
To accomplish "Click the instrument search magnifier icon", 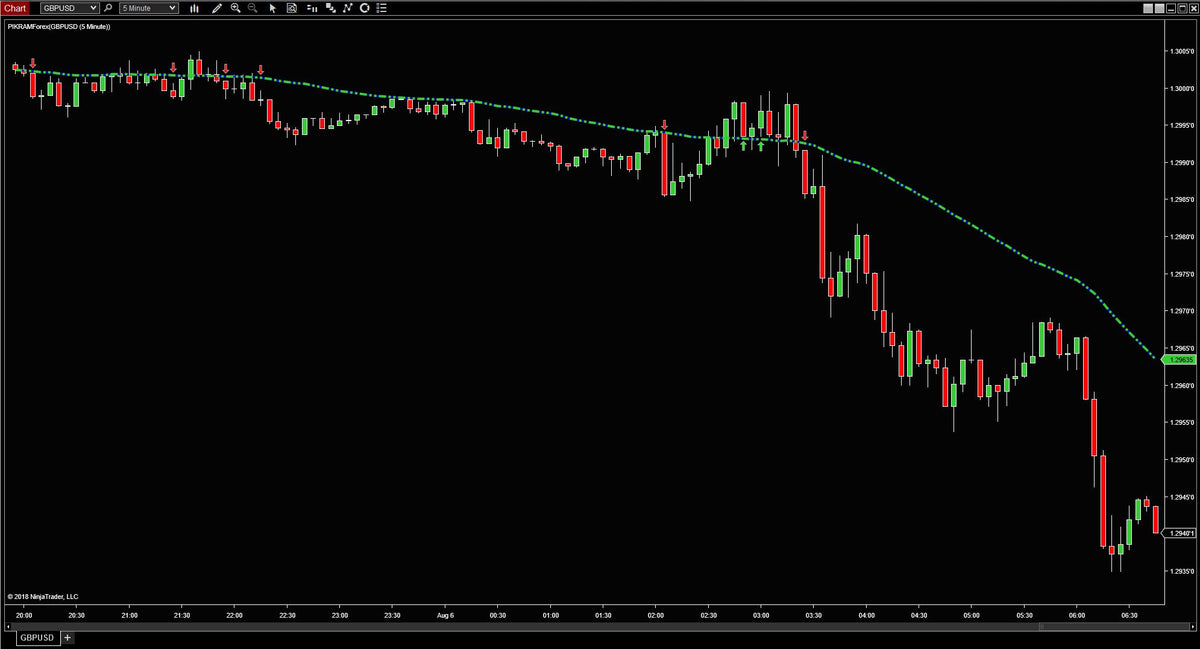I will pyautogui.click(x=108, y=7).
